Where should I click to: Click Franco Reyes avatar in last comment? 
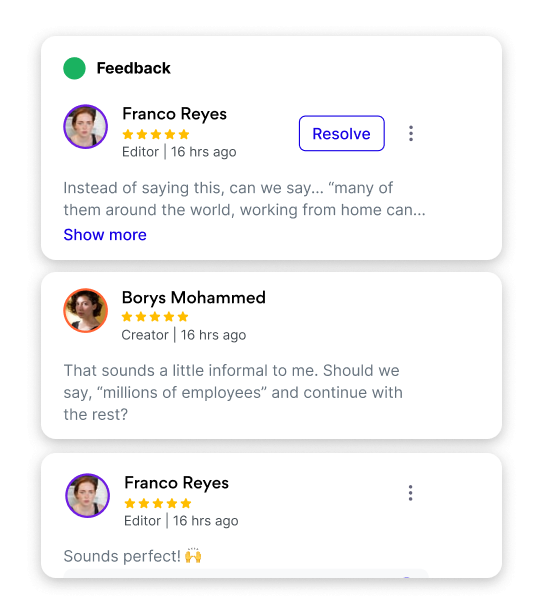click(x=87, y=496)
